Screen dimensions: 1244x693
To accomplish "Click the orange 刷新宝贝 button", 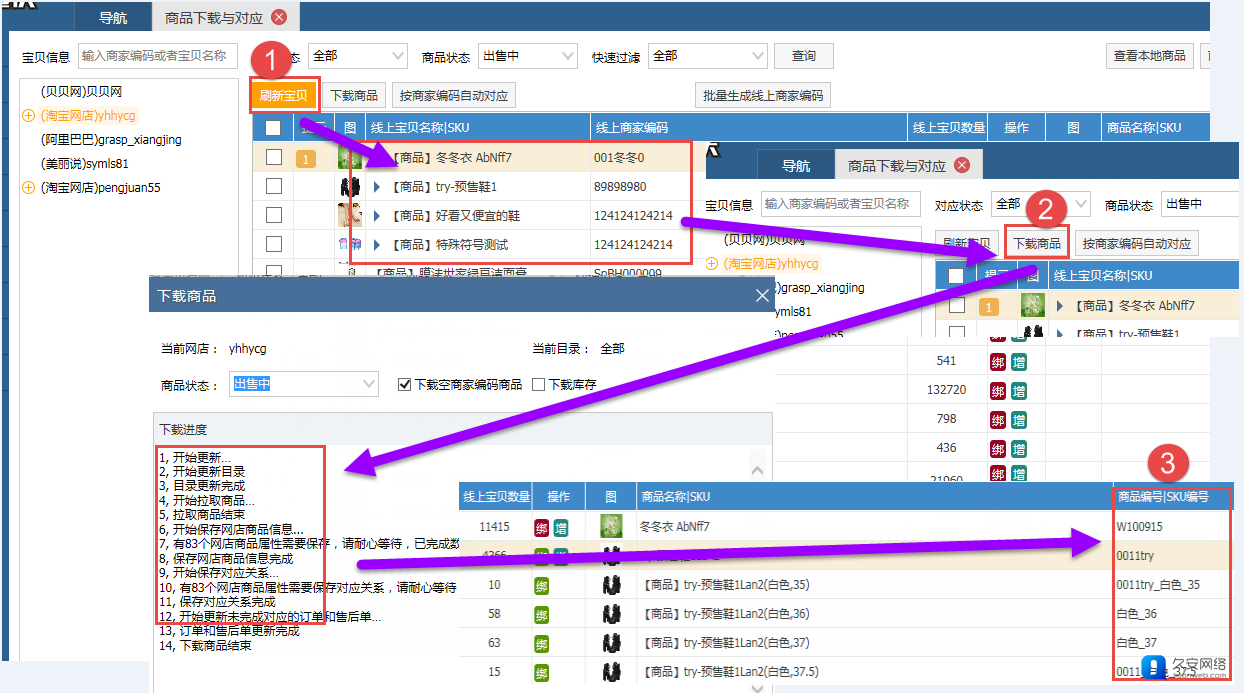I will click(284, 96).
